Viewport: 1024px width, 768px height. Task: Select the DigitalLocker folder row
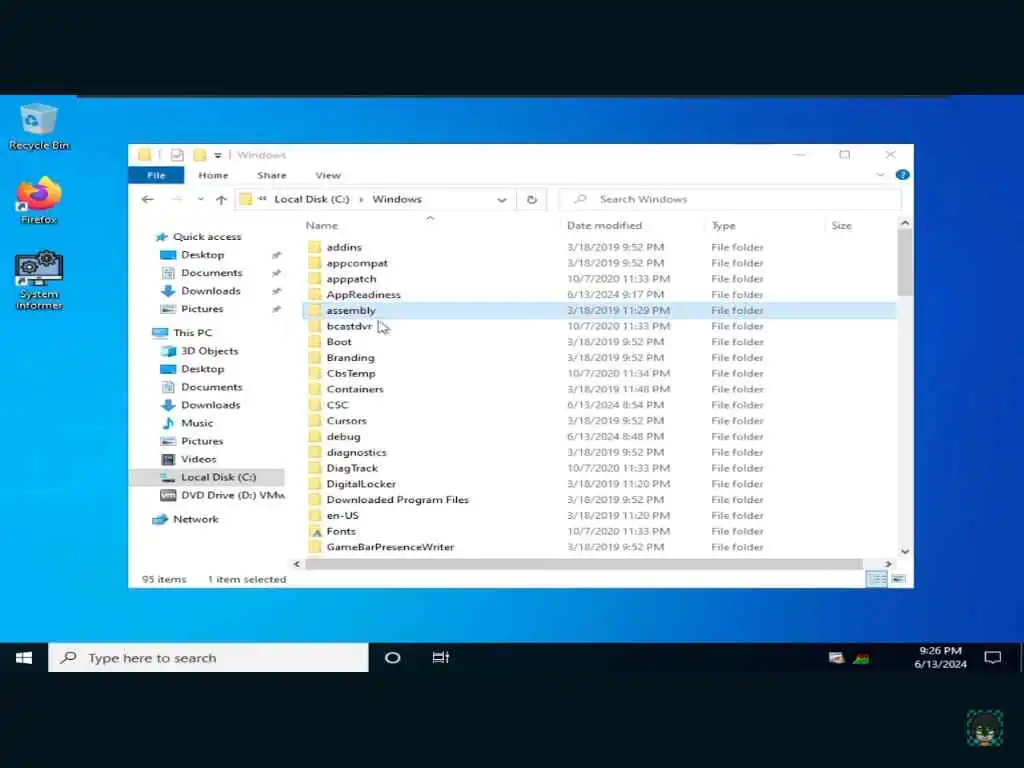[600, 484]
